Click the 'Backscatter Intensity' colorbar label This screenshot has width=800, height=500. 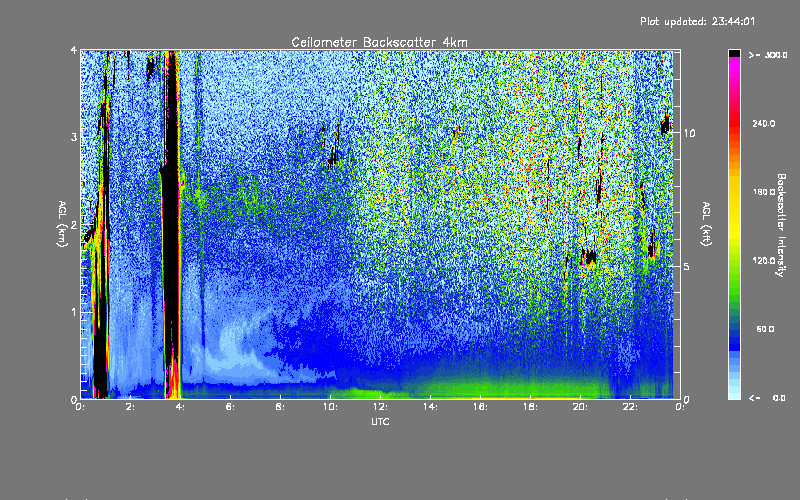point(781,225)
